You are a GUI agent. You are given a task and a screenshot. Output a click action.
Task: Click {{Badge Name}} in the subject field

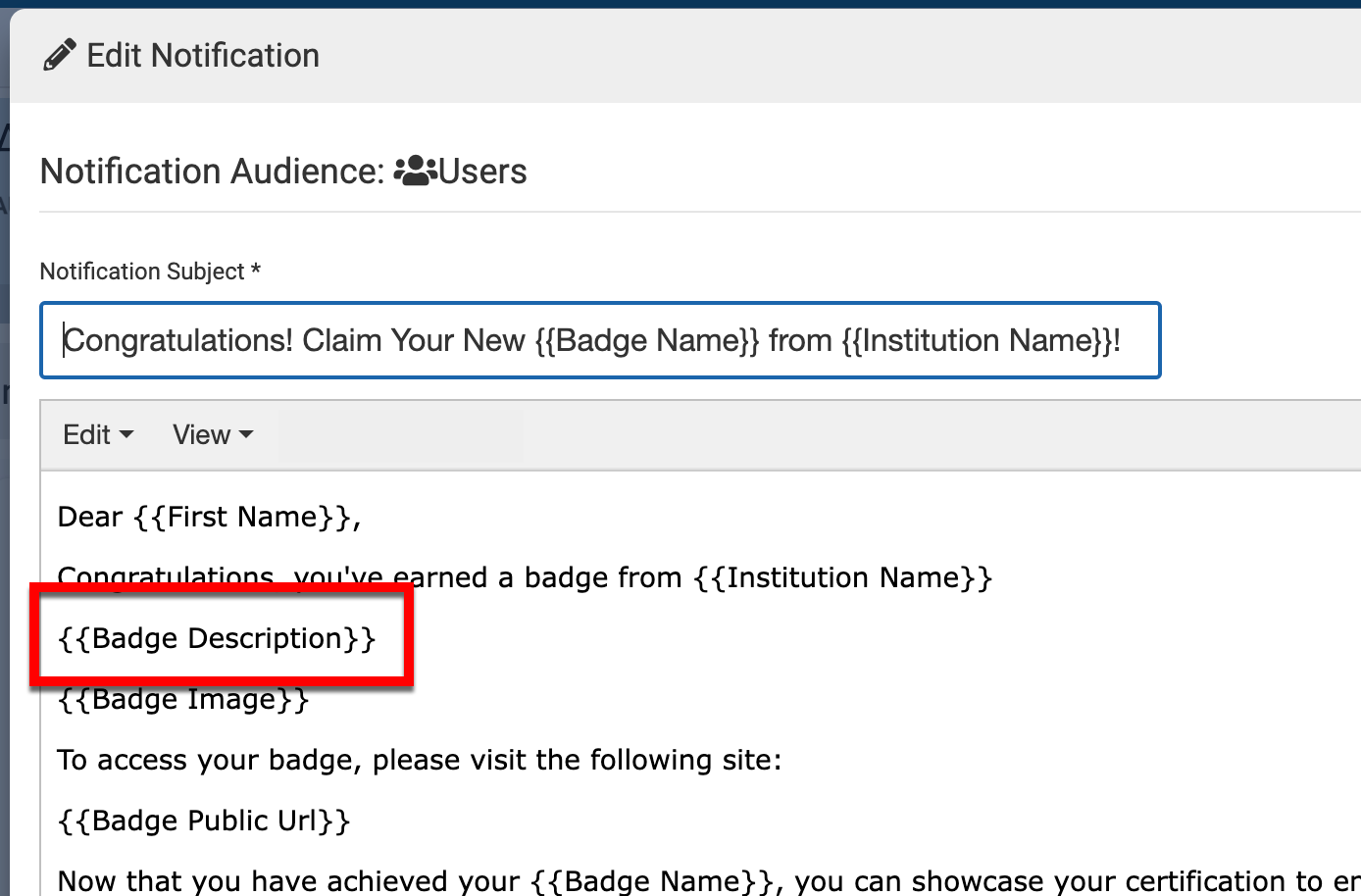coord(647,340)
